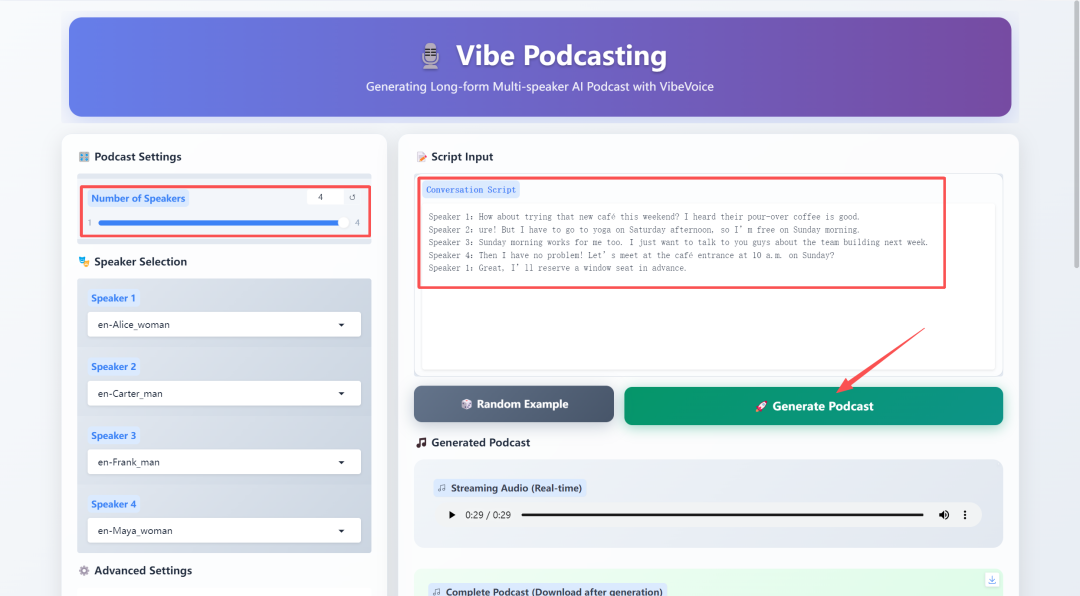Reset the Number of Speakers value
The width and height of the screenshot is (1080, 596).
point(352,198)
